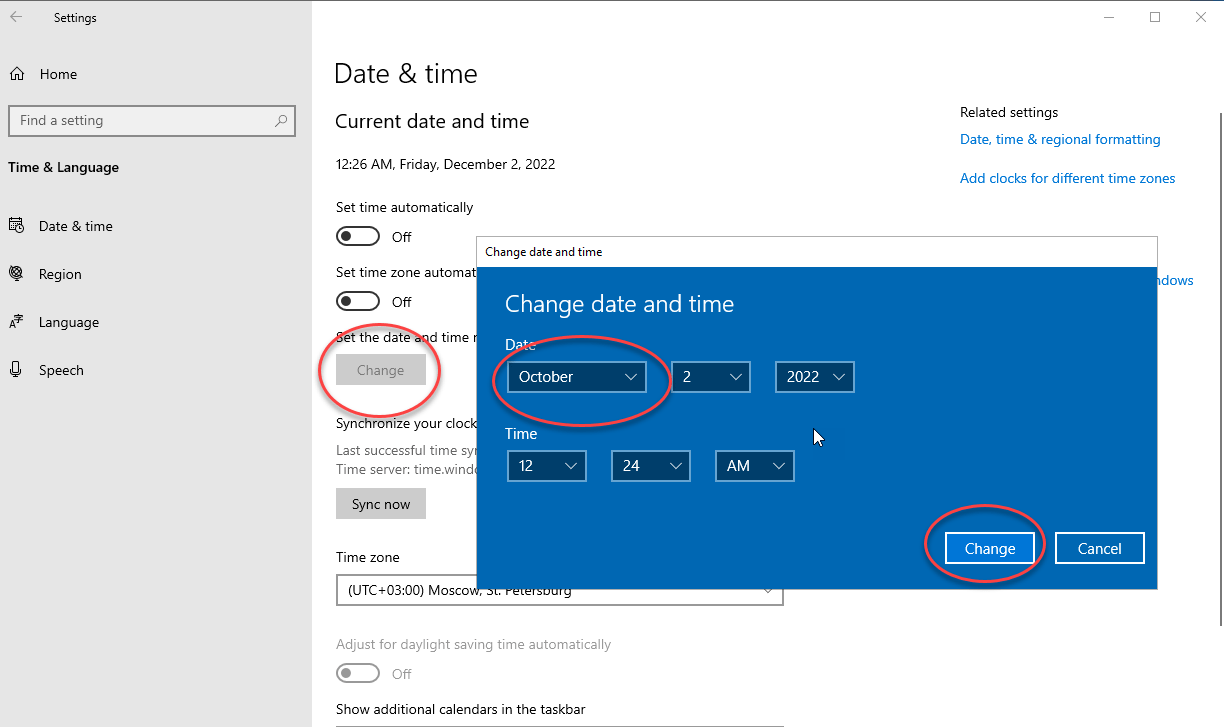
Task: Click the Time & Language heading
Action: [63, 167]
